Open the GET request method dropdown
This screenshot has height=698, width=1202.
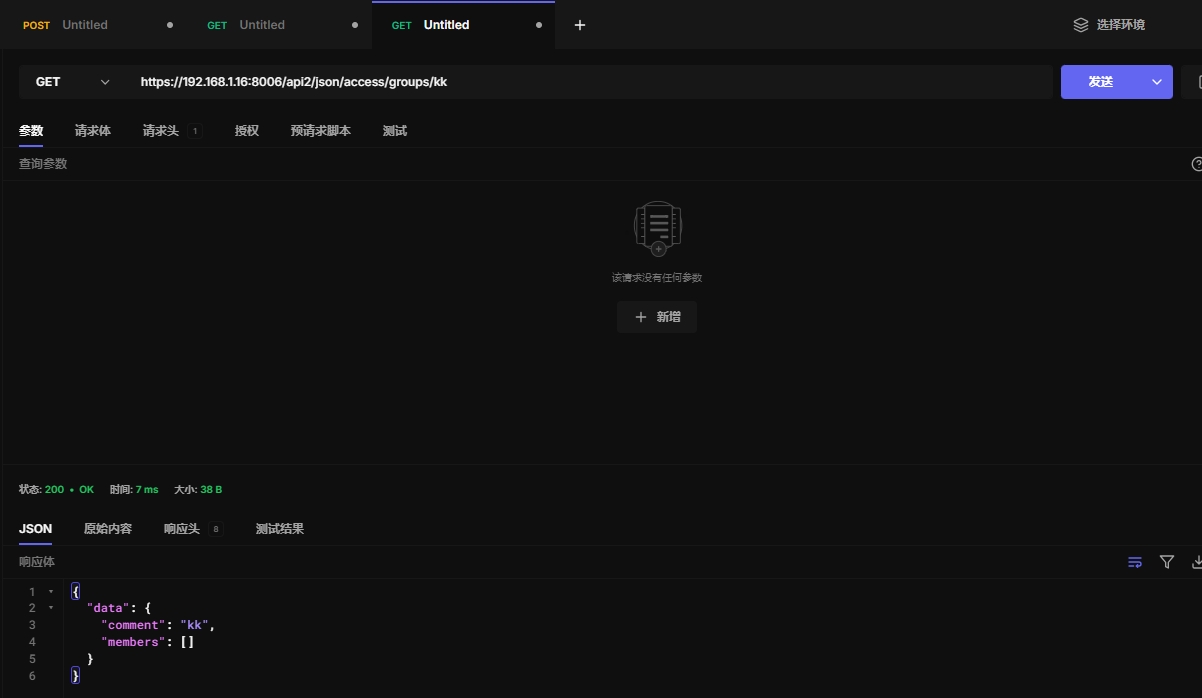(x=72, y=82)
